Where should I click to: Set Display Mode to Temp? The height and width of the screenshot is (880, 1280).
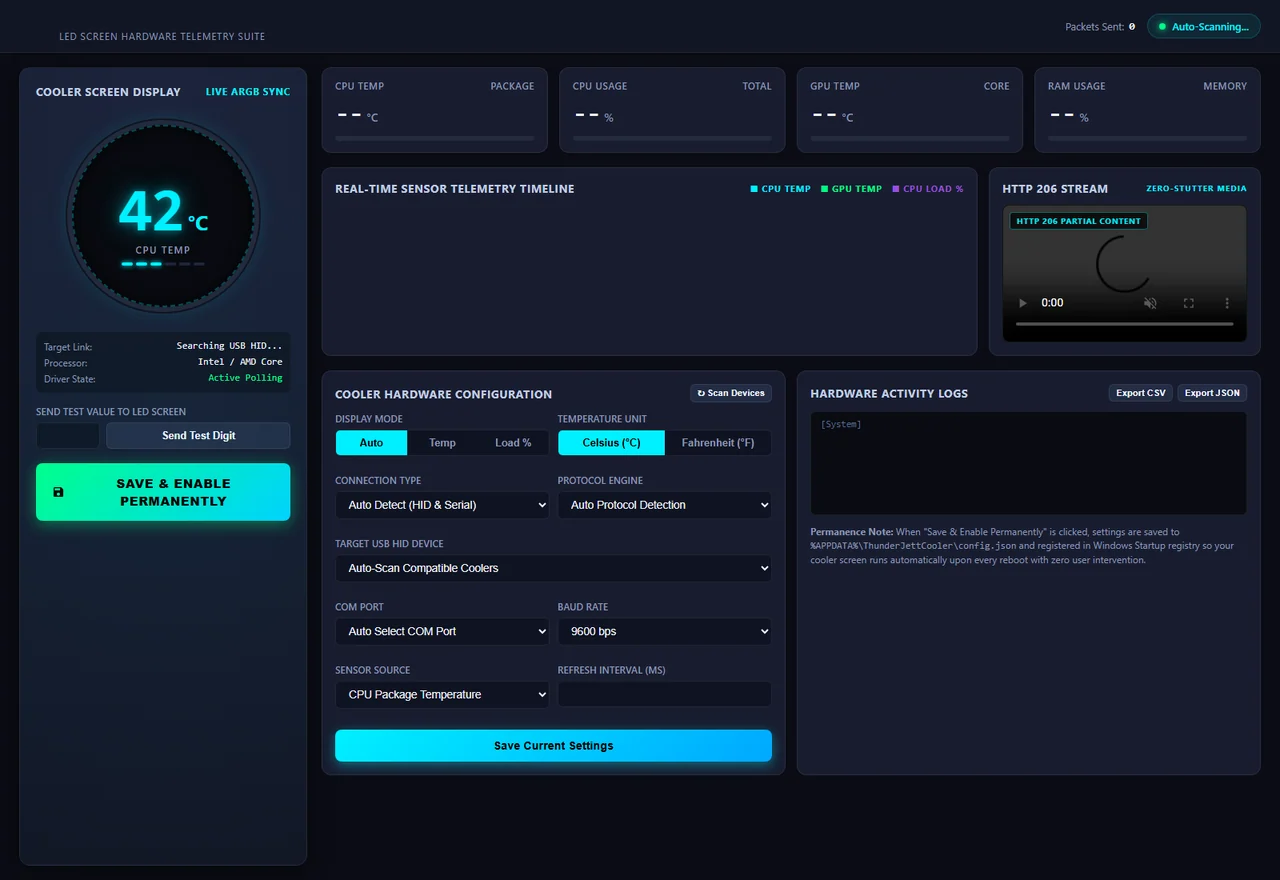(x=442, y=443)
